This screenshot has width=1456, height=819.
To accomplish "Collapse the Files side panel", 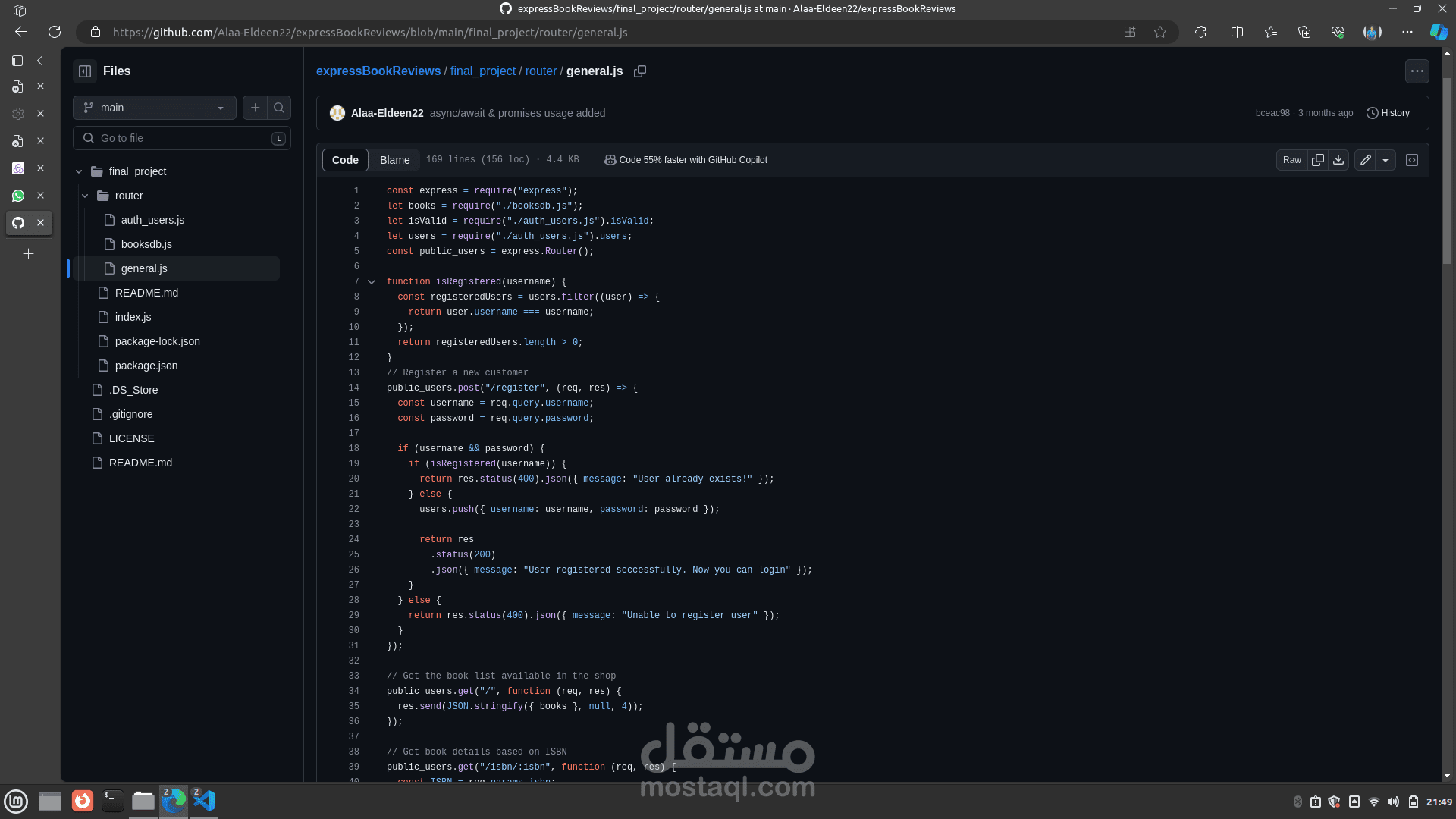I will tap(85, 71).
